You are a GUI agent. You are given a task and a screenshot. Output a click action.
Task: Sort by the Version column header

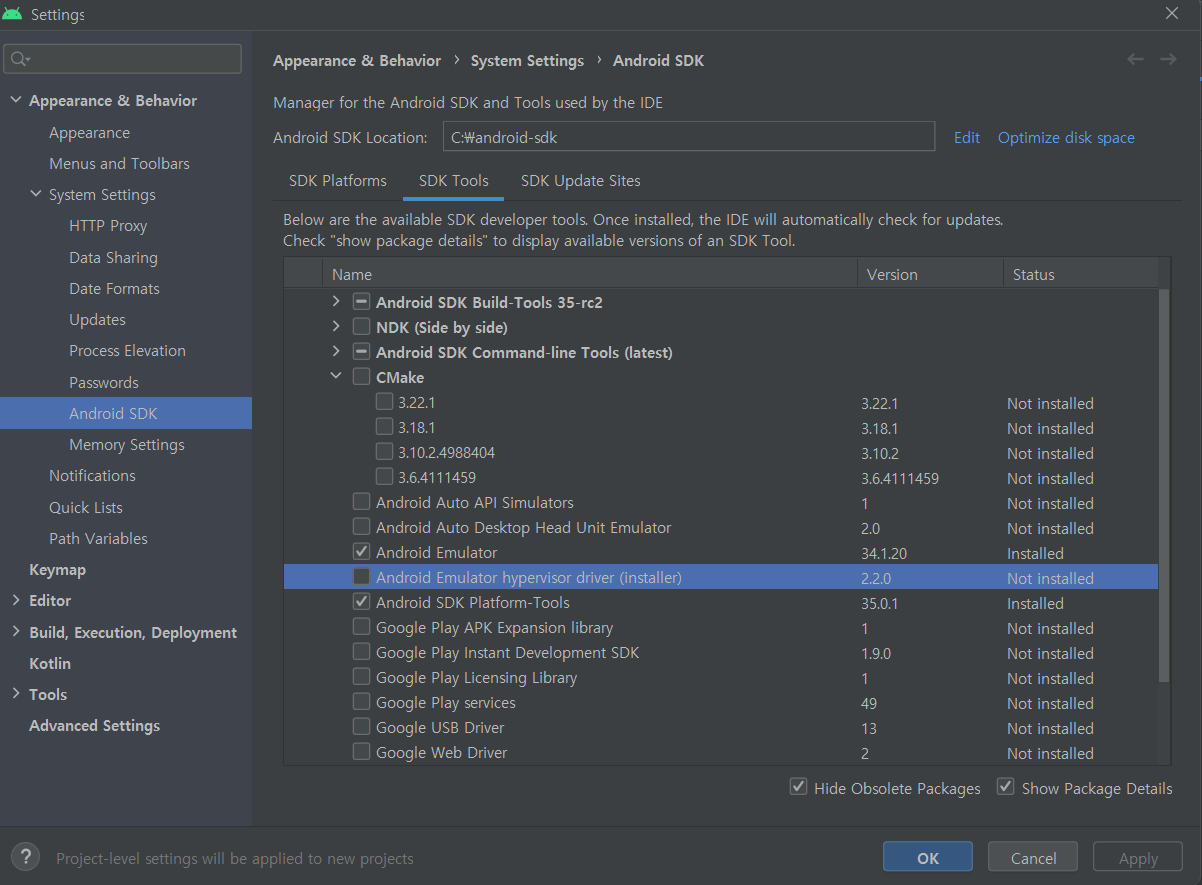pyautogui.click(x=930, y=274)
